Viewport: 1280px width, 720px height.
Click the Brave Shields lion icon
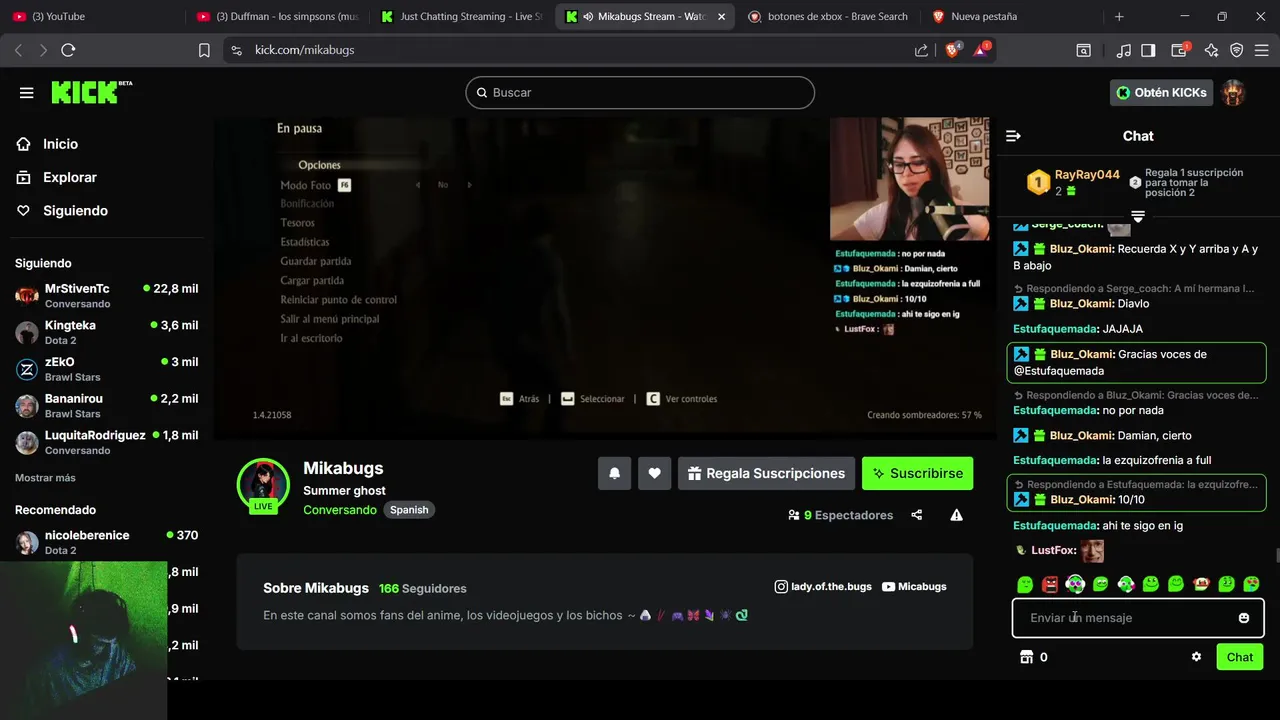(952, 50)
